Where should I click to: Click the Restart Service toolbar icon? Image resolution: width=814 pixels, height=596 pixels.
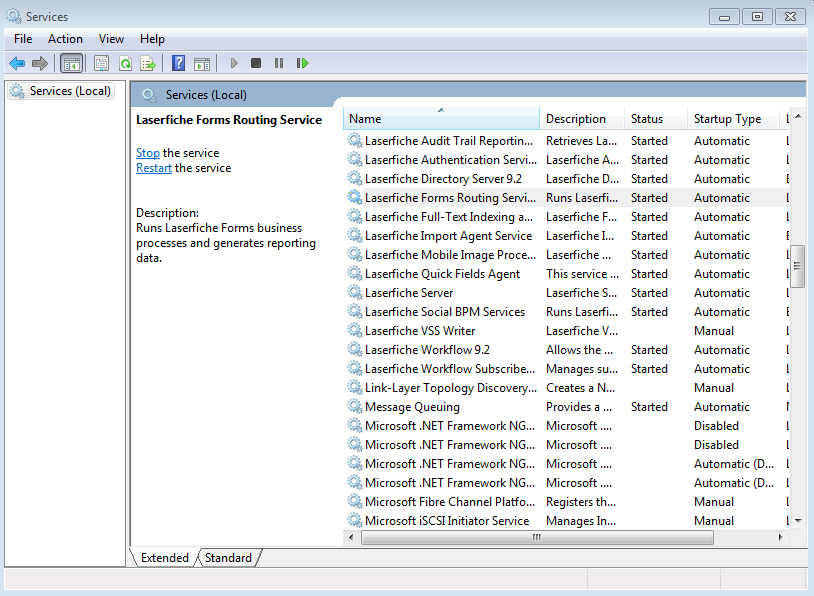pyautogui.click(x=302, y=63)
